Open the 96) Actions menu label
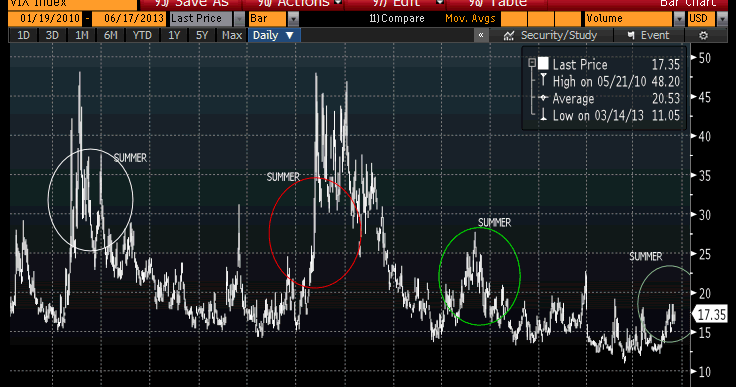 [293, 4]
